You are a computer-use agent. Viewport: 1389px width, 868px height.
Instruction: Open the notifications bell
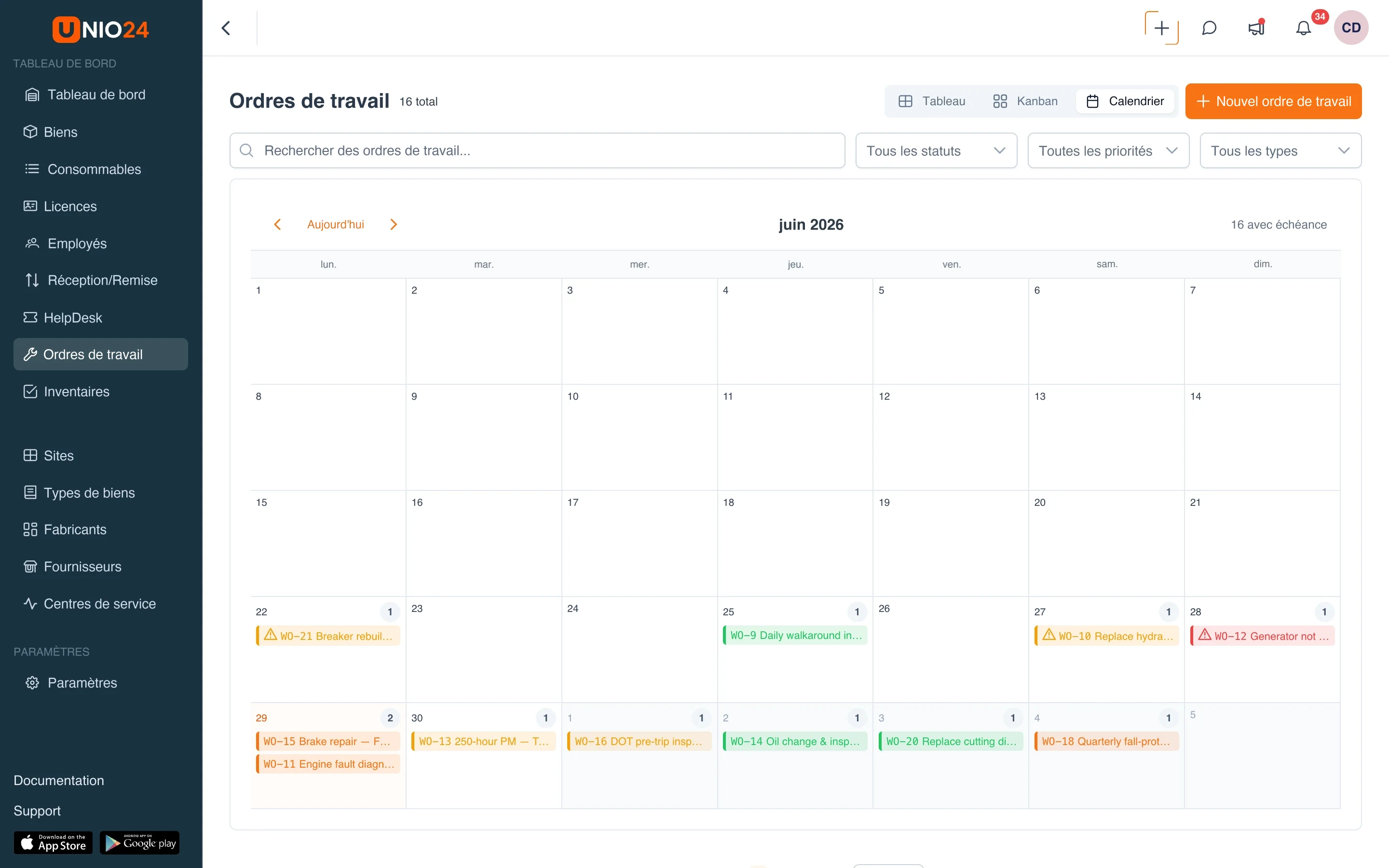(x=1304, y=28)
